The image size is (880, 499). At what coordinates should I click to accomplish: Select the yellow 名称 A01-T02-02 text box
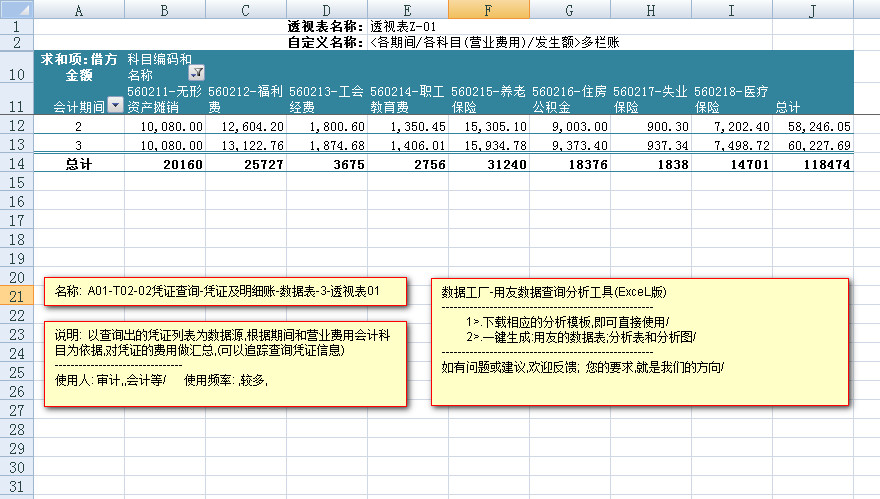click(x=226, y=291)
